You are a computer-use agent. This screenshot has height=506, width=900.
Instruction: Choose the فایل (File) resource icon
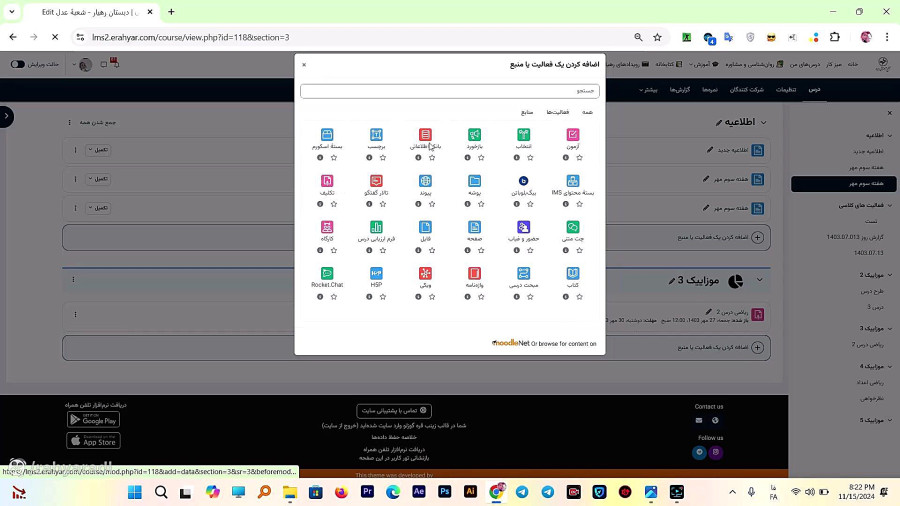(425, 227)
